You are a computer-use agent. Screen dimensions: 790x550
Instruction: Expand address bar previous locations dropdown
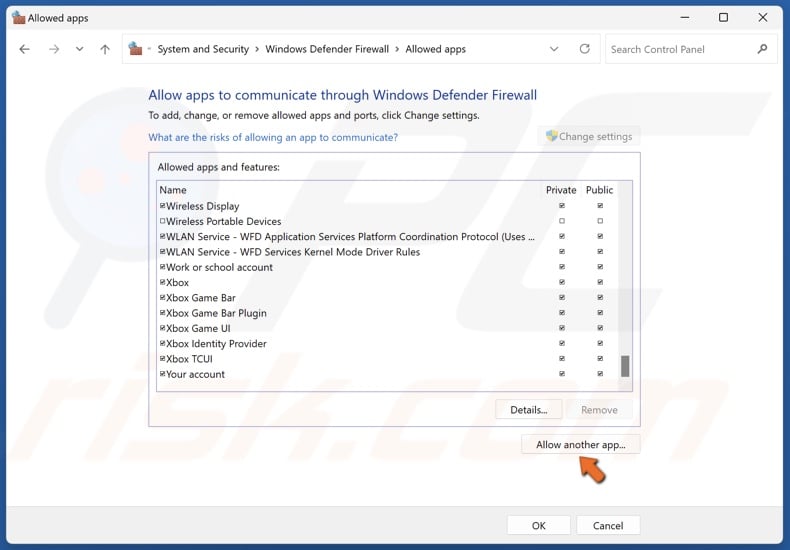554,49
